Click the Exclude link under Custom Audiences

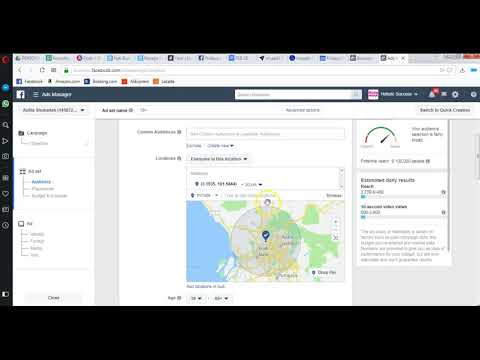coord(194,146)
